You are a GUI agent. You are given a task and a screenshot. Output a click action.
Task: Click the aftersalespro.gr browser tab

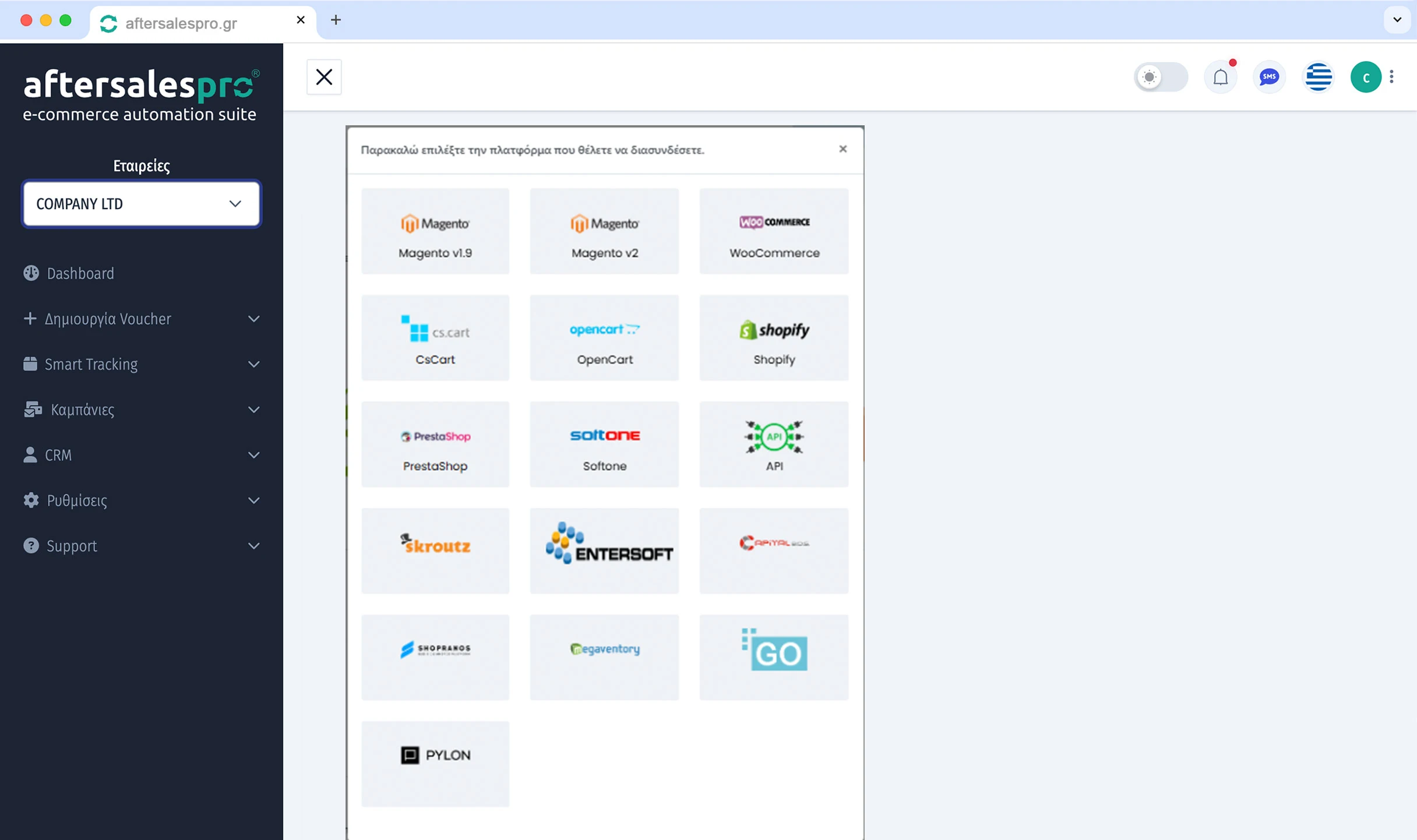point(181,23)
